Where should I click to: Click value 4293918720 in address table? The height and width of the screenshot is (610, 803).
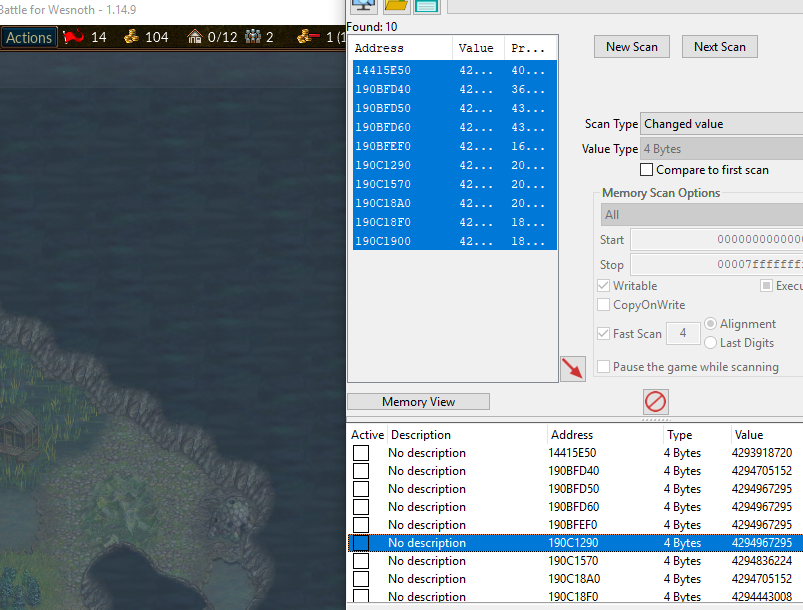click(x=762, y=453)
